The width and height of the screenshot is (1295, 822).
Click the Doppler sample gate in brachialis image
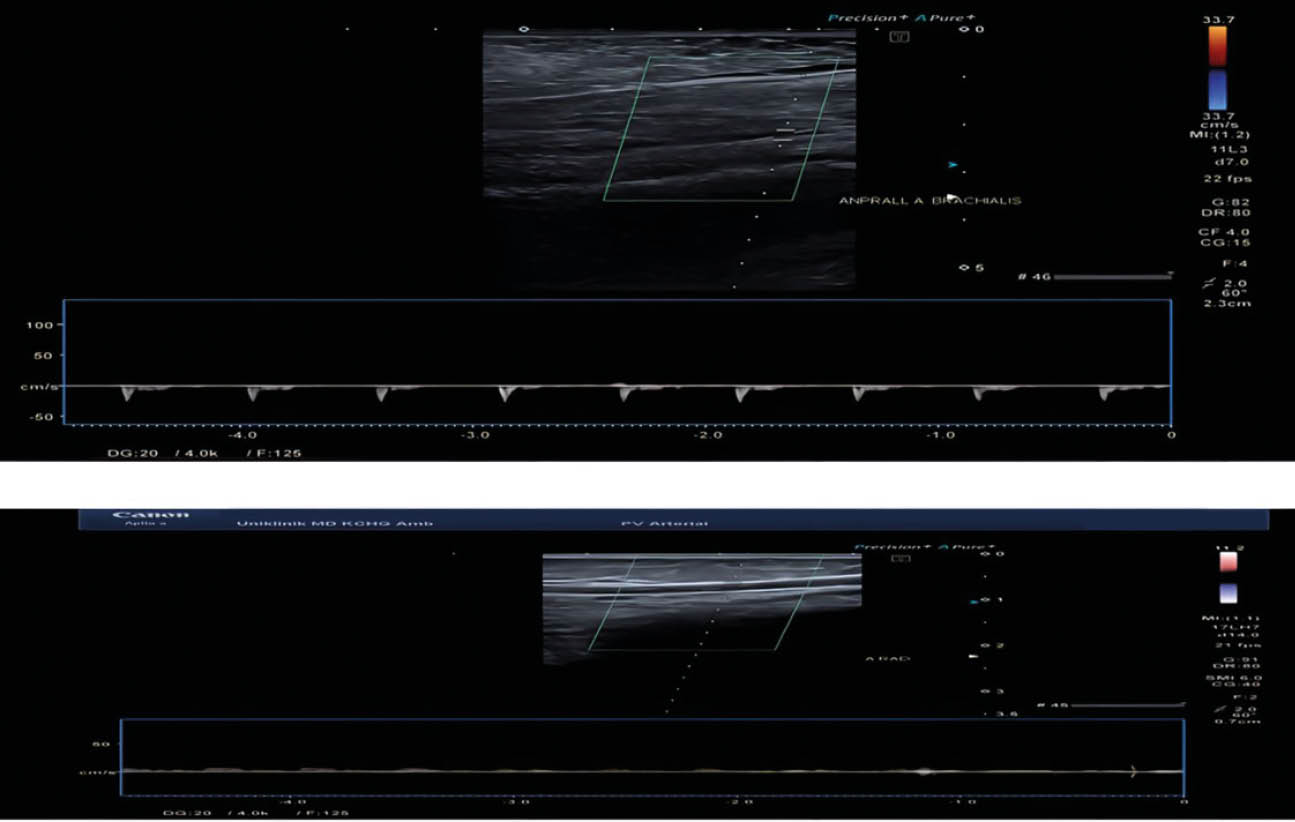(786, 131)
